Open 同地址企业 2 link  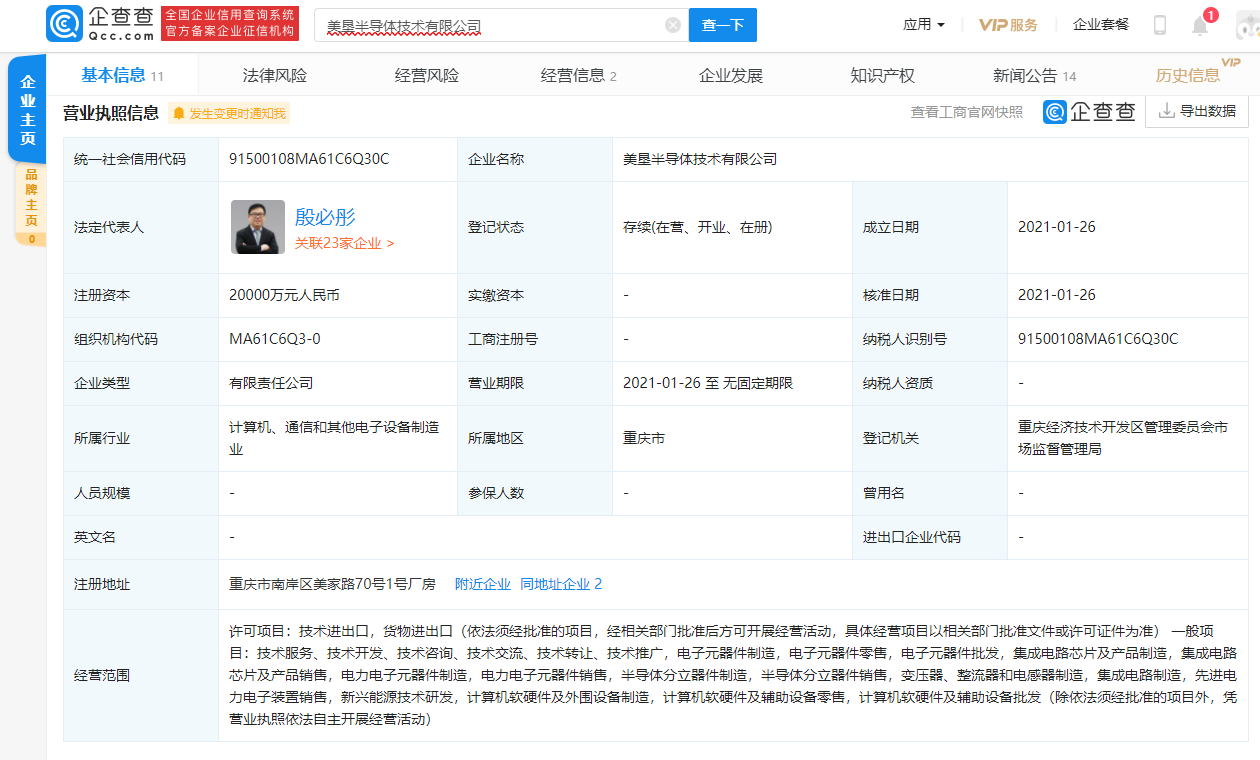tap(561, 584)
